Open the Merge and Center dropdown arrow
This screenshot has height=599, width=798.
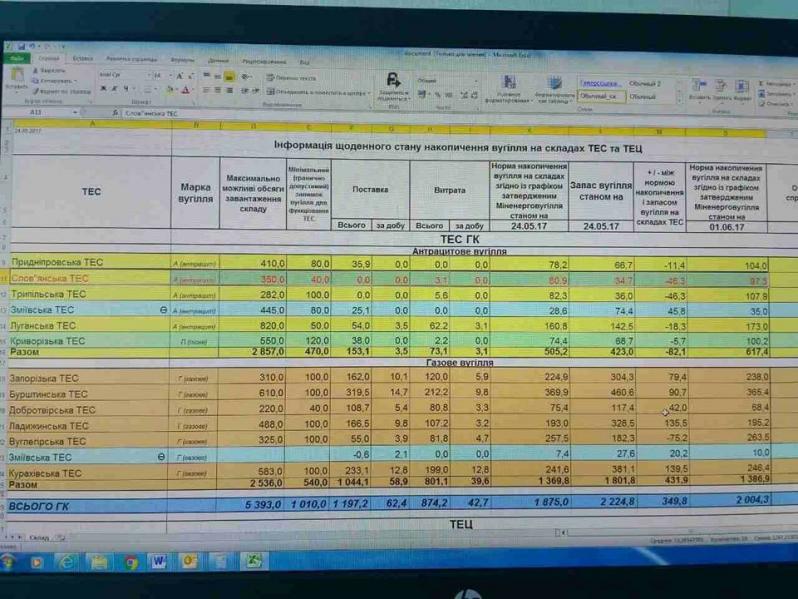point(369,92)
